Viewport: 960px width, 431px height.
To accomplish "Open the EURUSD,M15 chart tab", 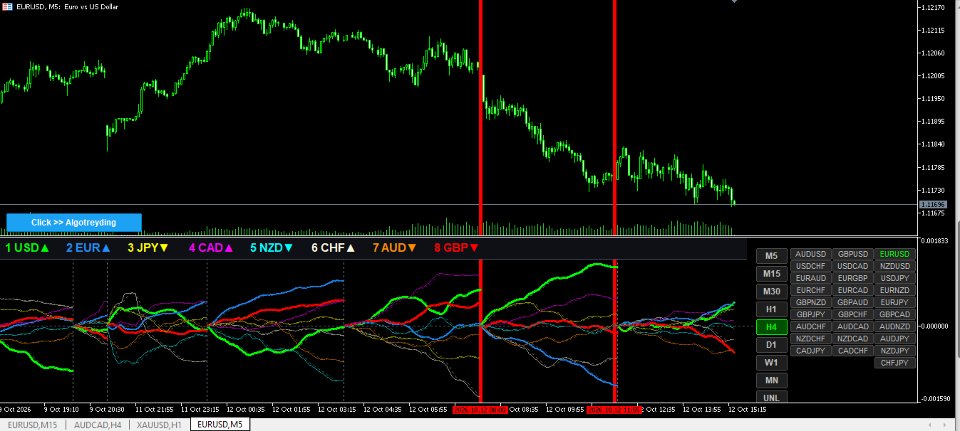I will [x=32, y=424].
